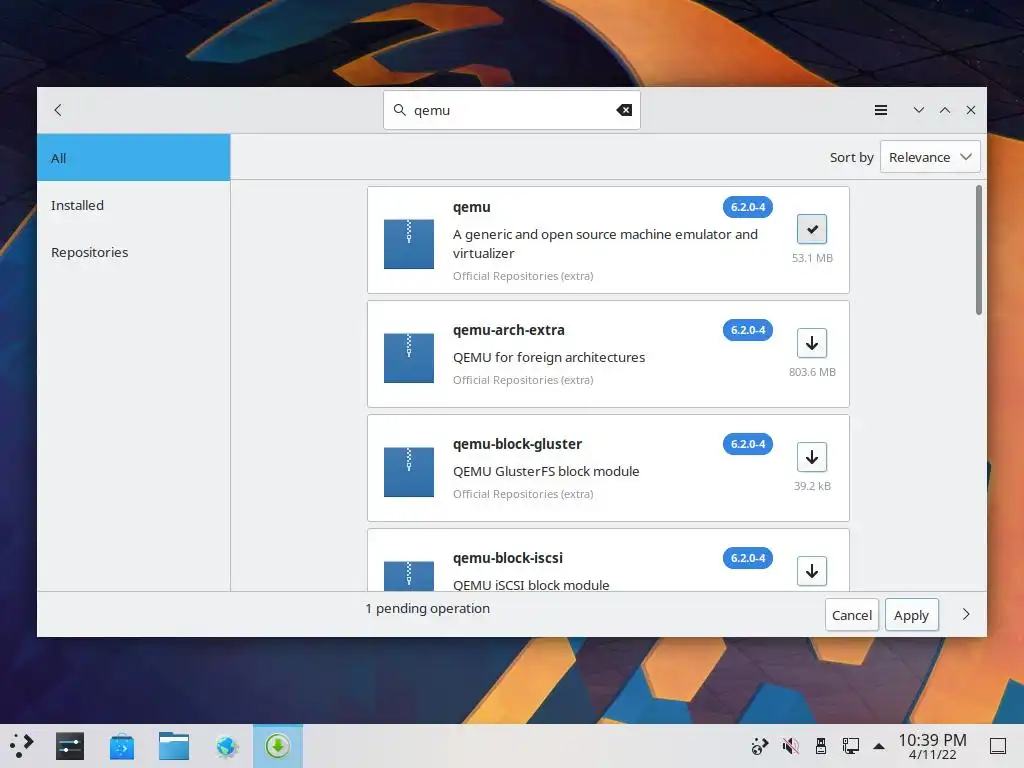This screenshot has width=1024, height=768.
Task: Click the show desktop button
Action: pos(998,746)
